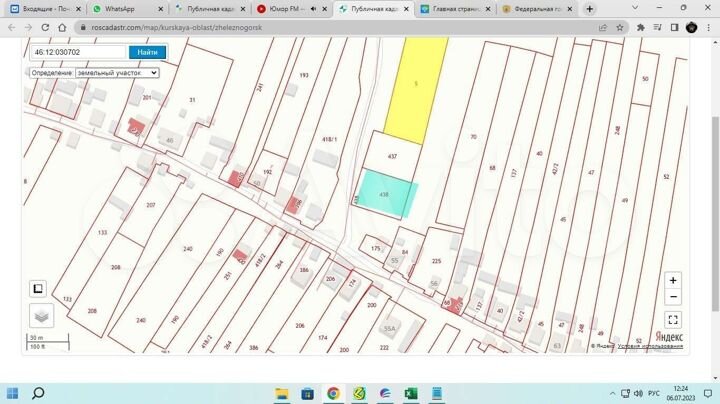
Task: Go to the browser home page icon
Action: point(62,28)
